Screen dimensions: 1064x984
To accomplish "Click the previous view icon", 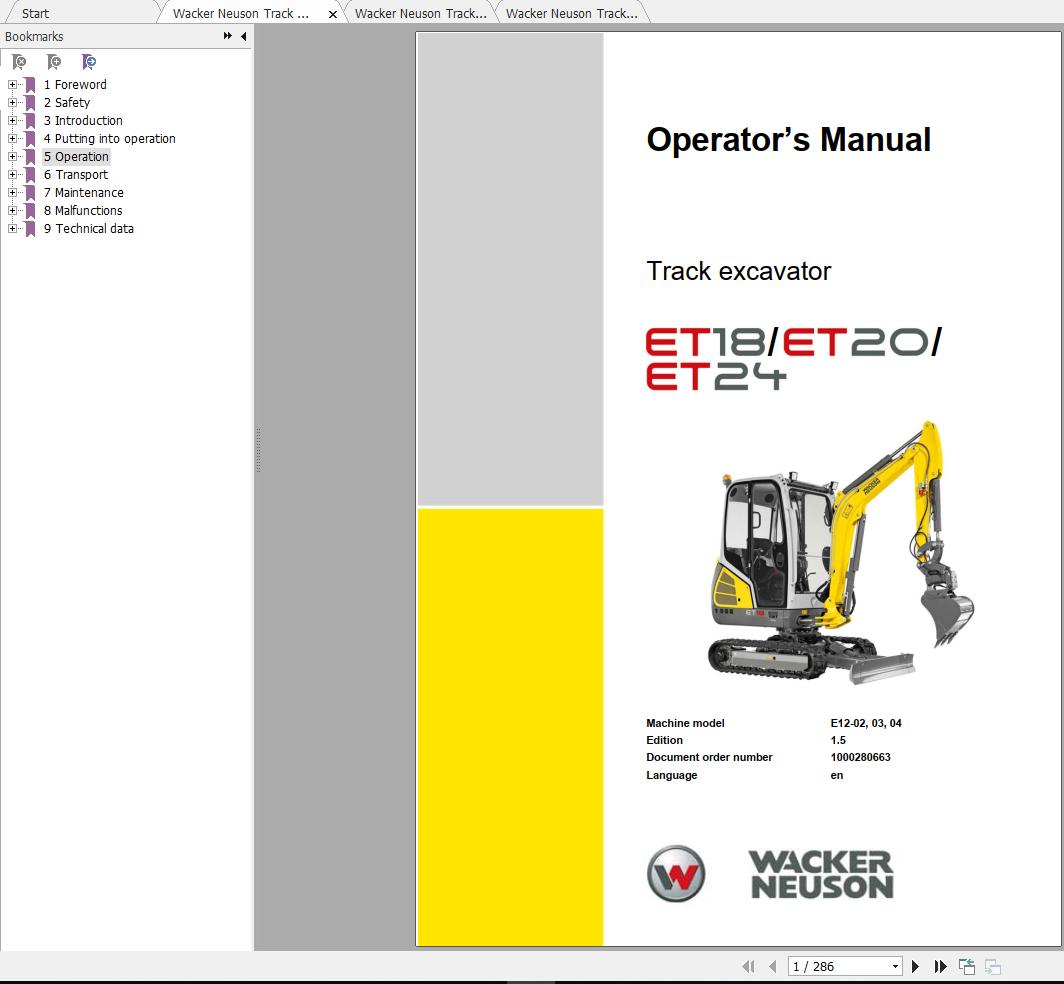I will [x=966, y=966].
